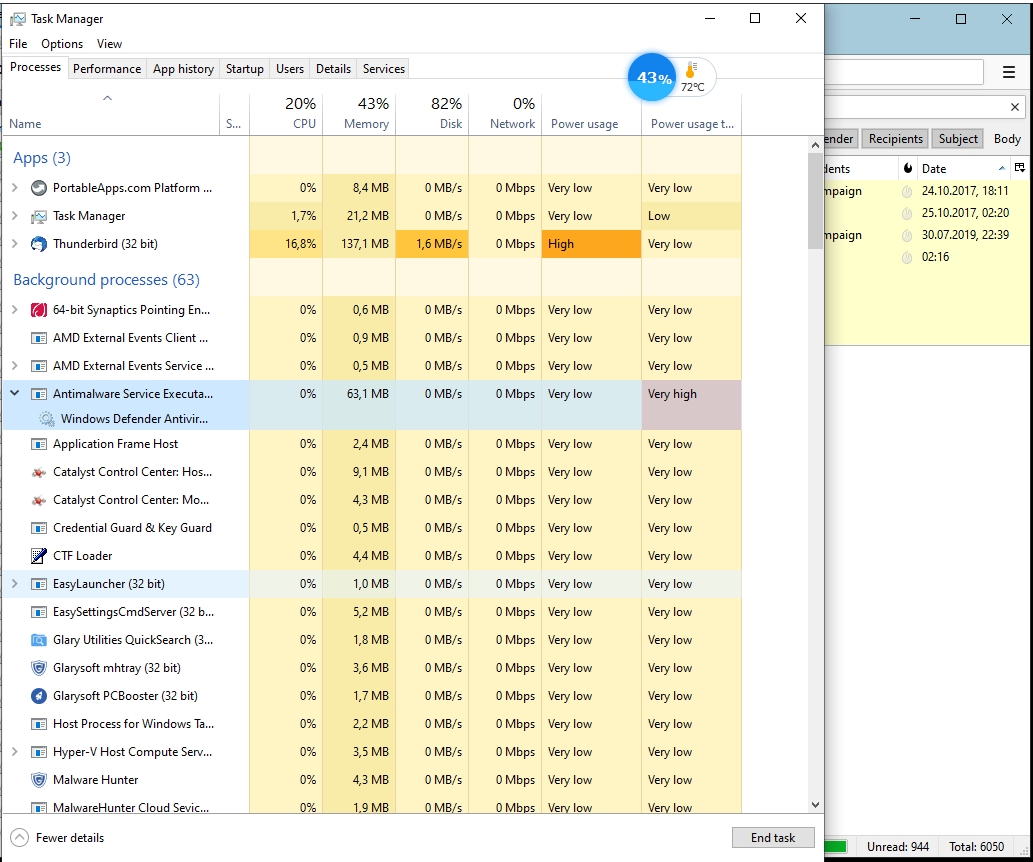Expand the Task Manager app row
The width and height of the screenshot is (1033, 862).
point(14,216)
